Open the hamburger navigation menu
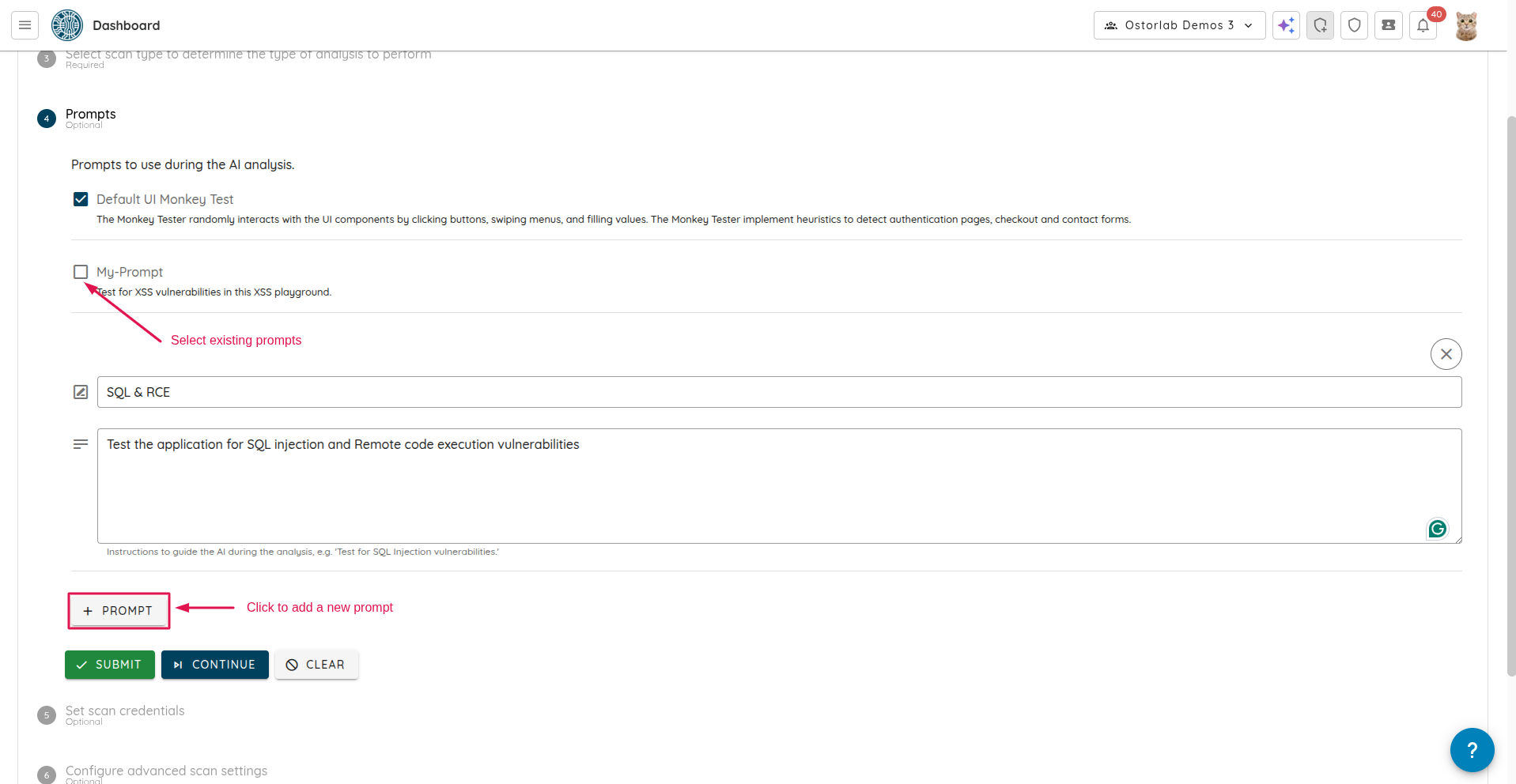1516x784 pixels. coord(25,25)
